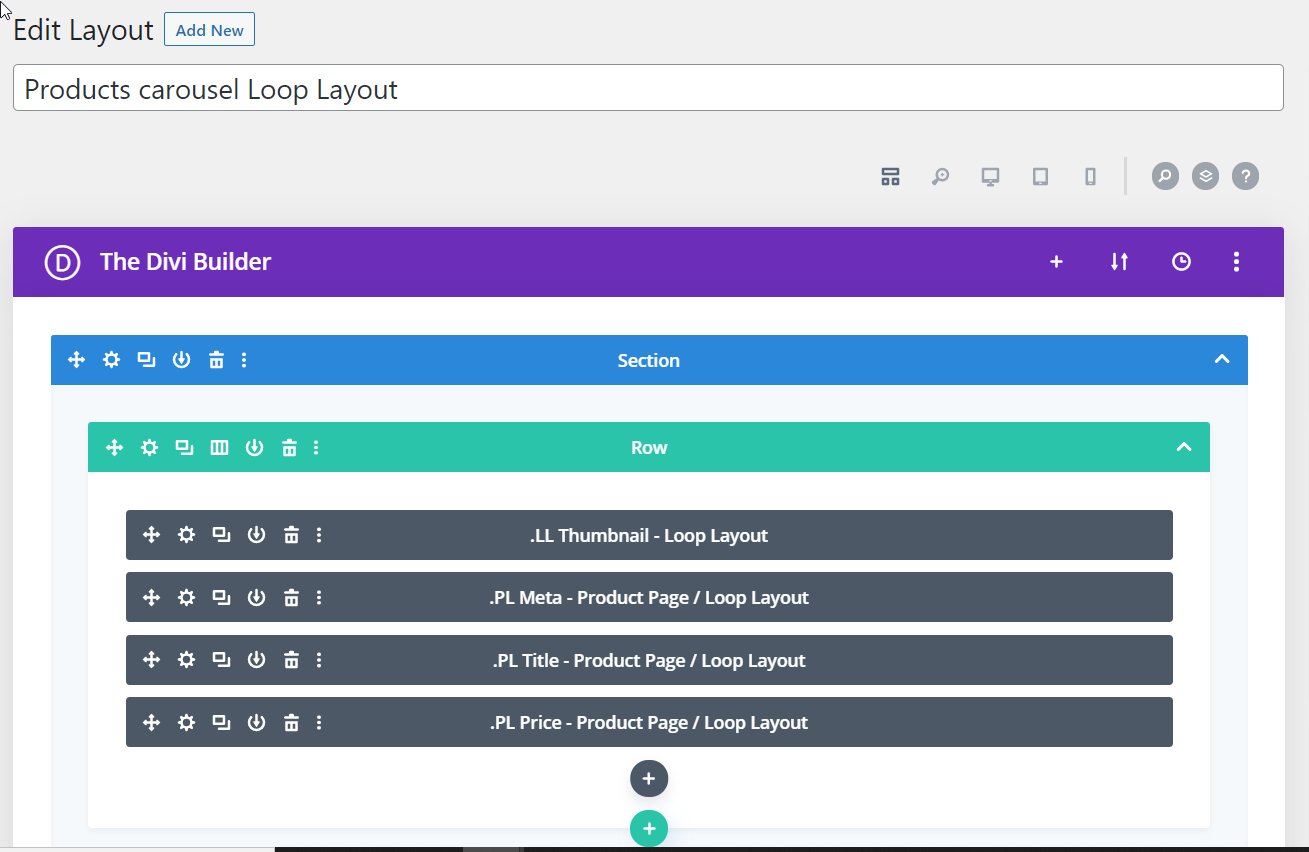Open Section settings gear icon
Viewport: 1309px width, 852px height.
111,360
